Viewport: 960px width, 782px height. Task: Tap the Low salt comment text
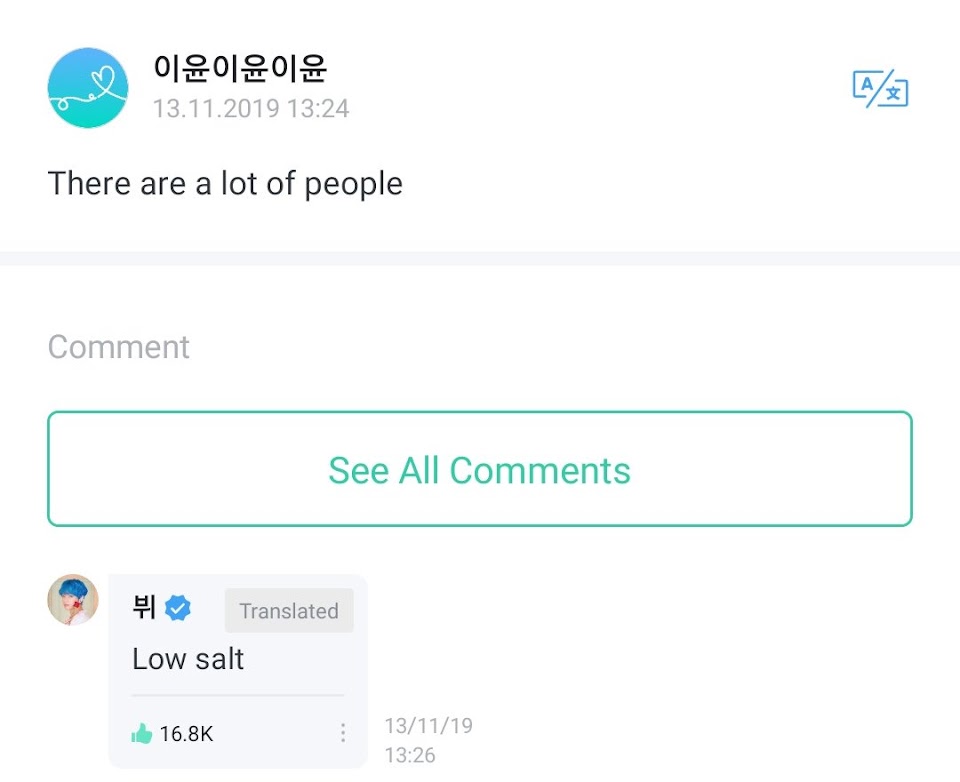[x=188, y=660]
